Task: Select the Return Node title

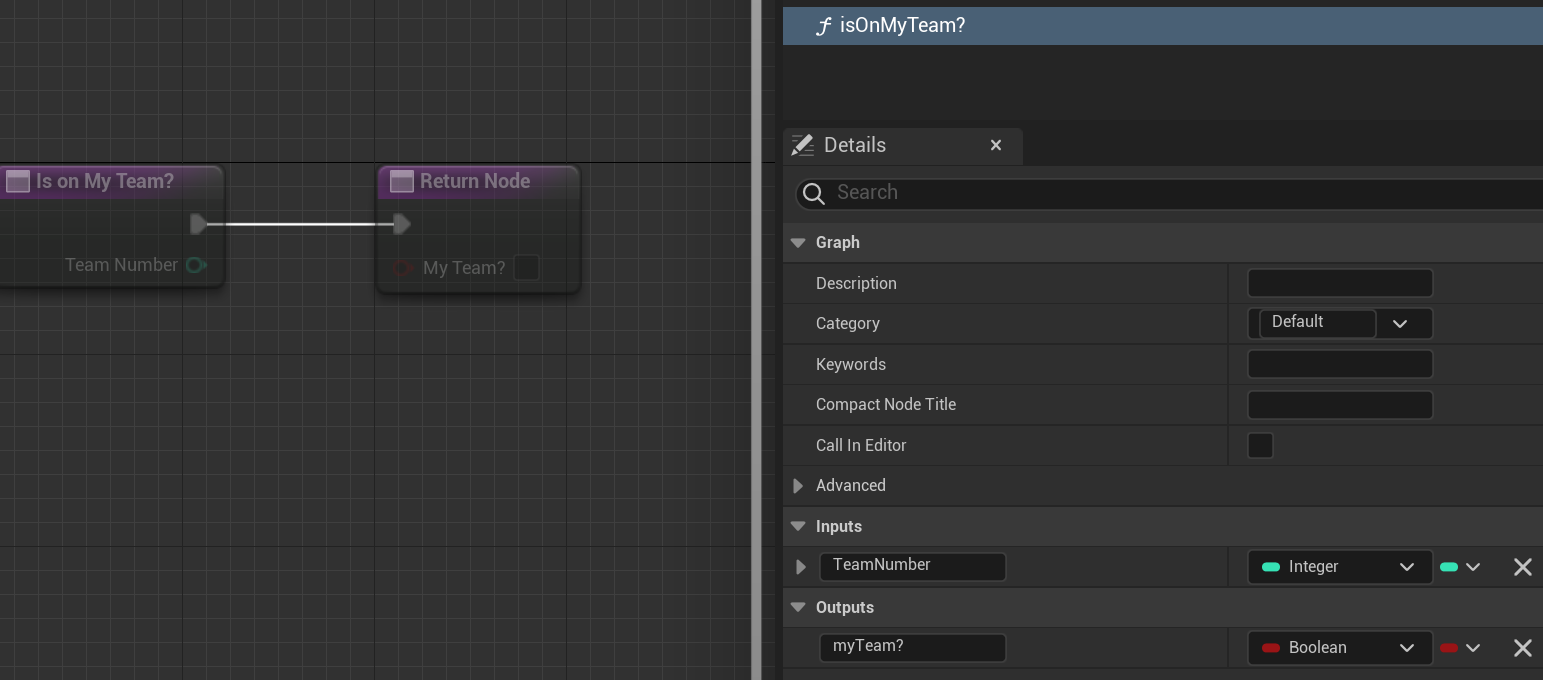Action: click(475, 181)
